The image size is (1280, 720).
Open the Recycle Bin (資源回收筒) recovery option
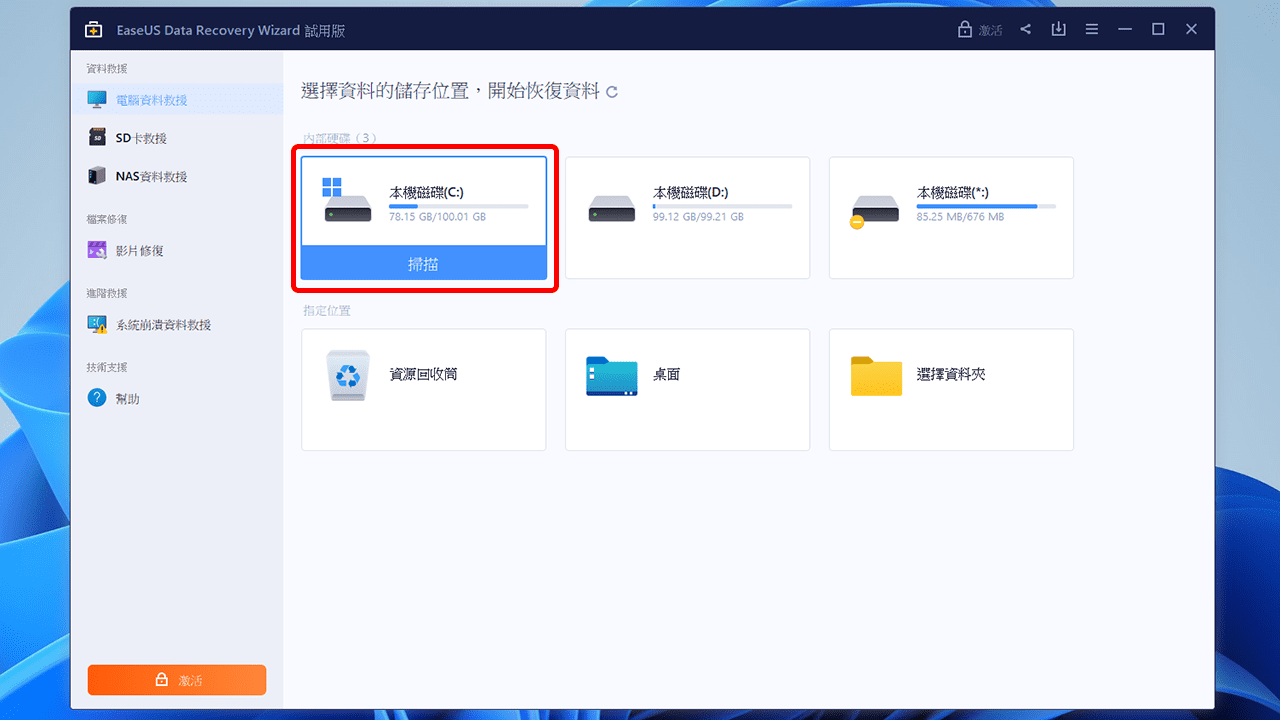(423, 389)
